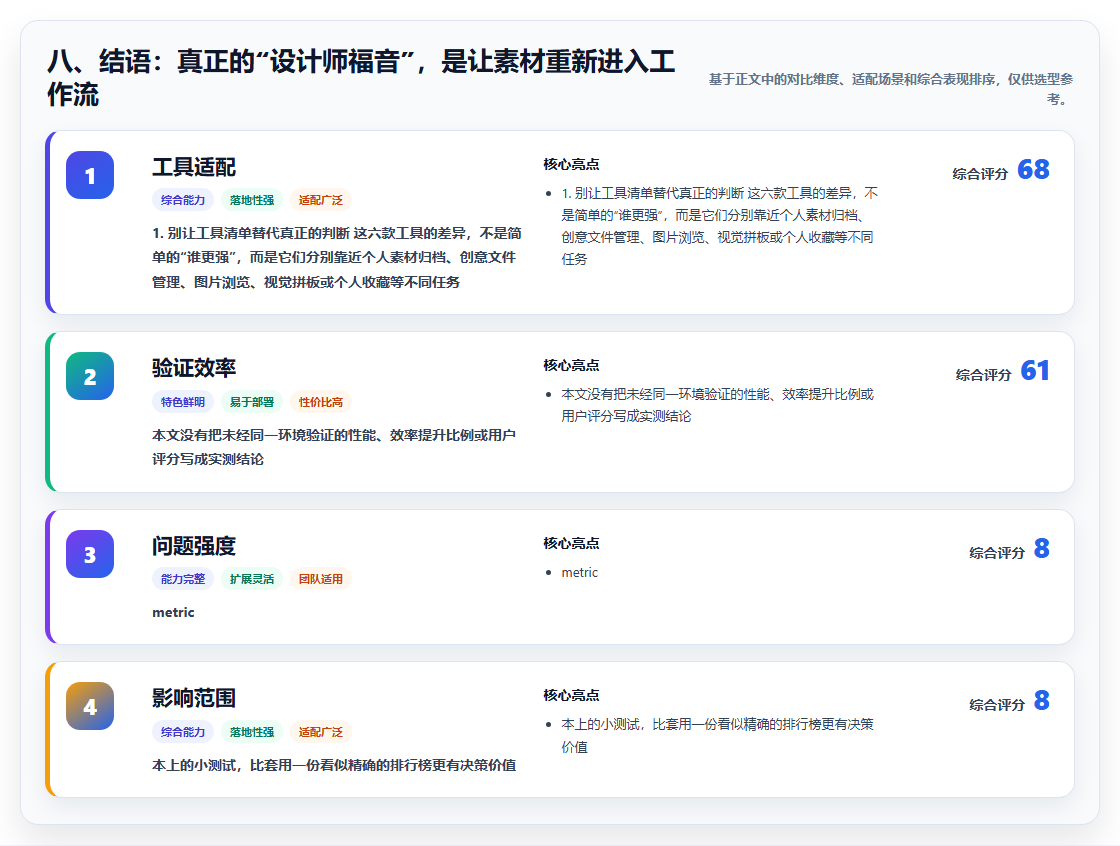Click the 特色鲜明 tag
Screen dimensions: 1120x846
(183, 402)
